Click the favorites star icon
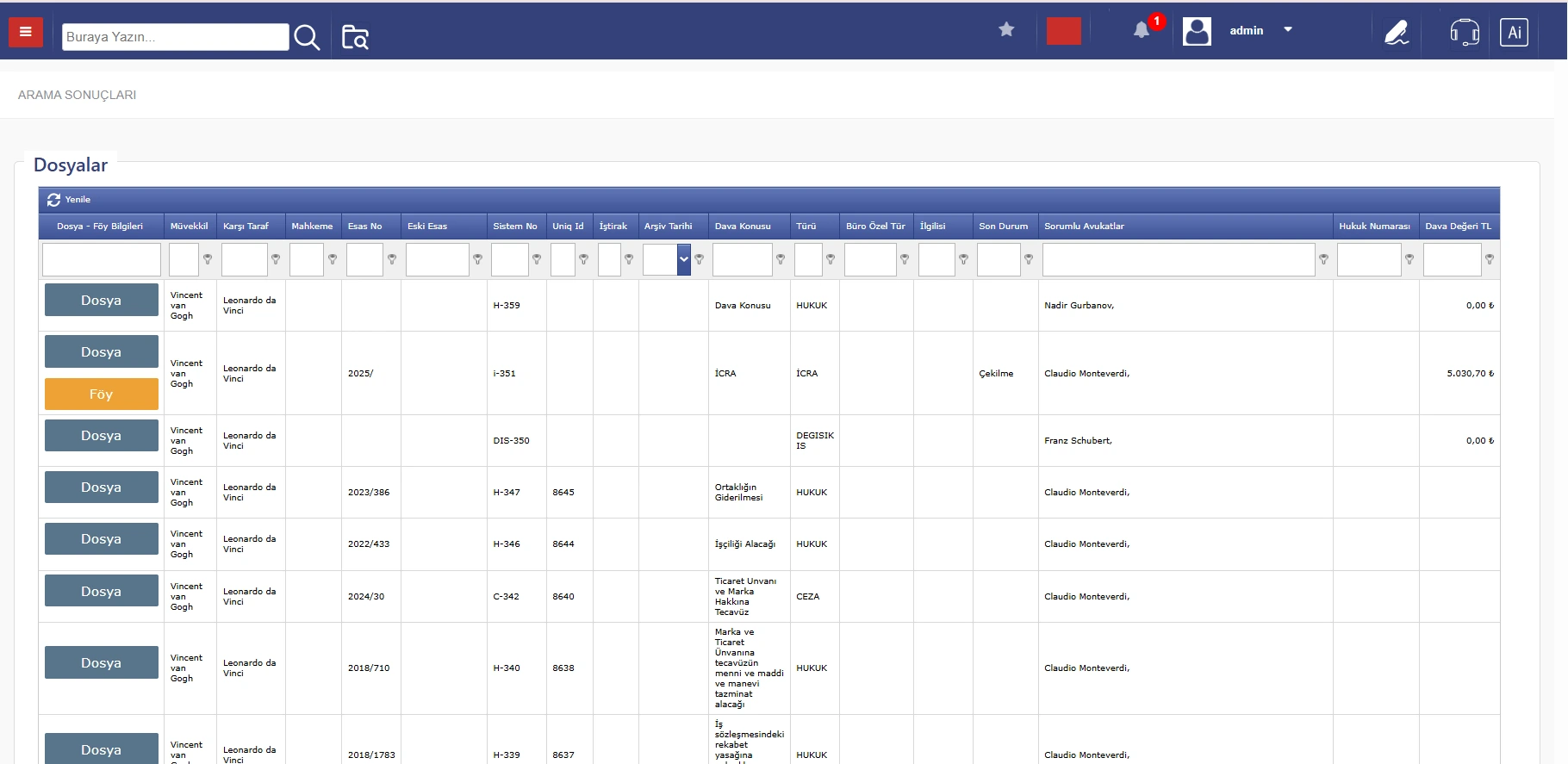Image resolution: width=1568 pixels, height=764 pixels. [1006, 30]
